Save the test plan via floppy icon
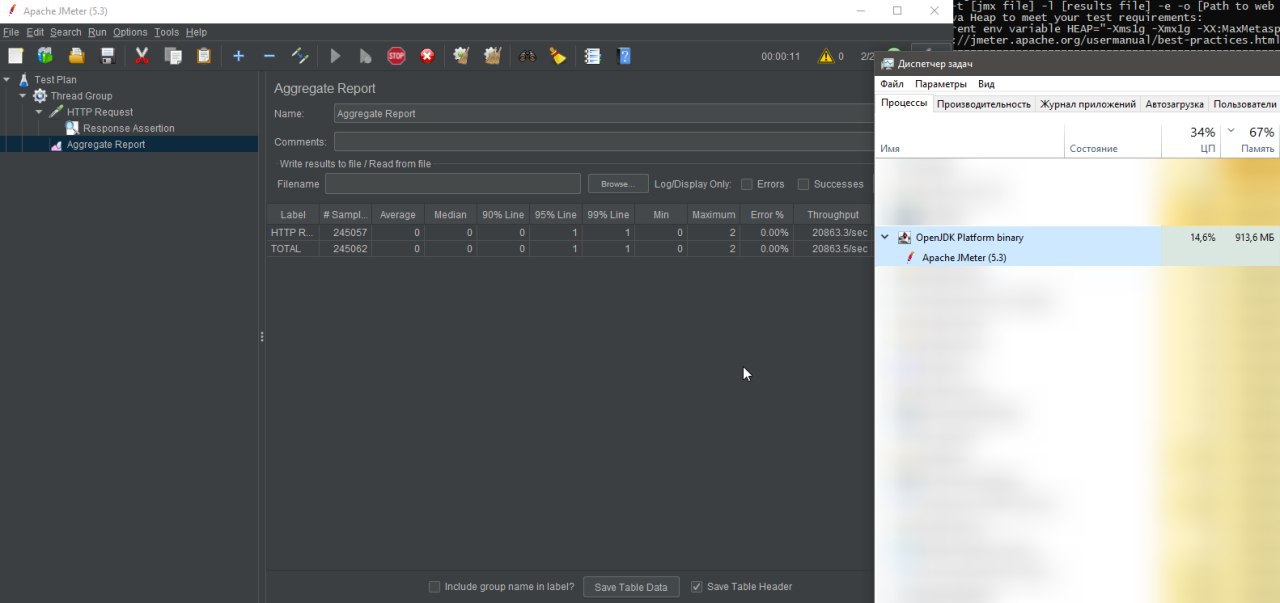Screen dimensions: 1280x603 click(107, 56)
